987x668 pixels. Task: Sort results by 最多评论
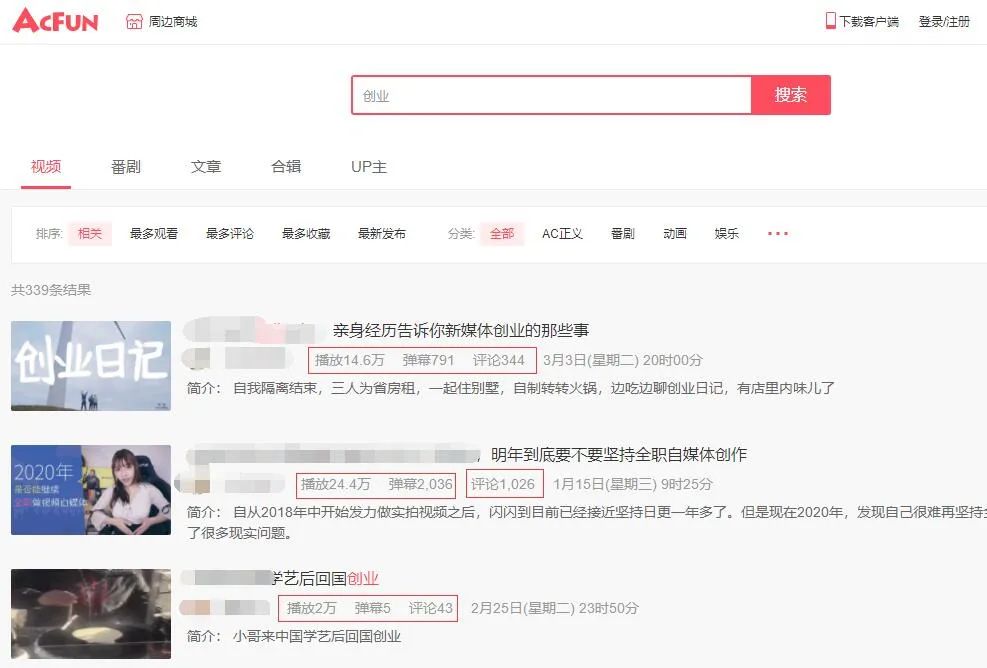click(230, 234)
